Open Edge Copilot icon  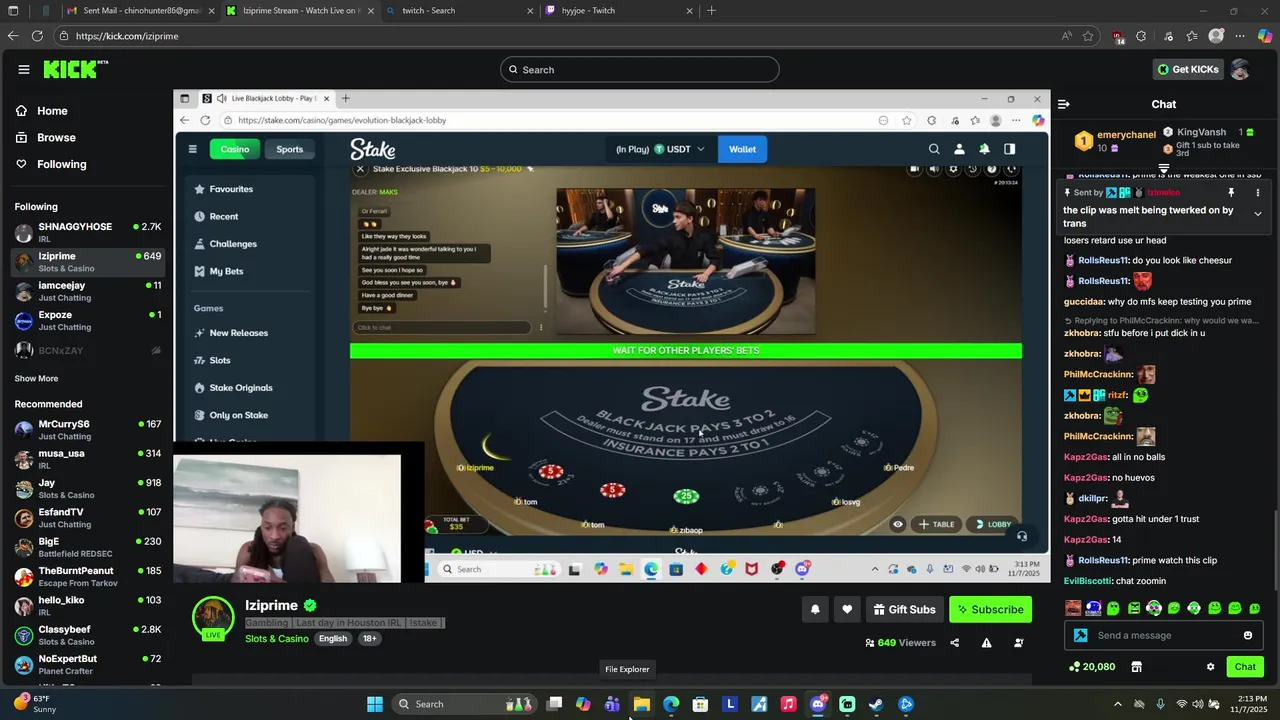coord(1264,36)
